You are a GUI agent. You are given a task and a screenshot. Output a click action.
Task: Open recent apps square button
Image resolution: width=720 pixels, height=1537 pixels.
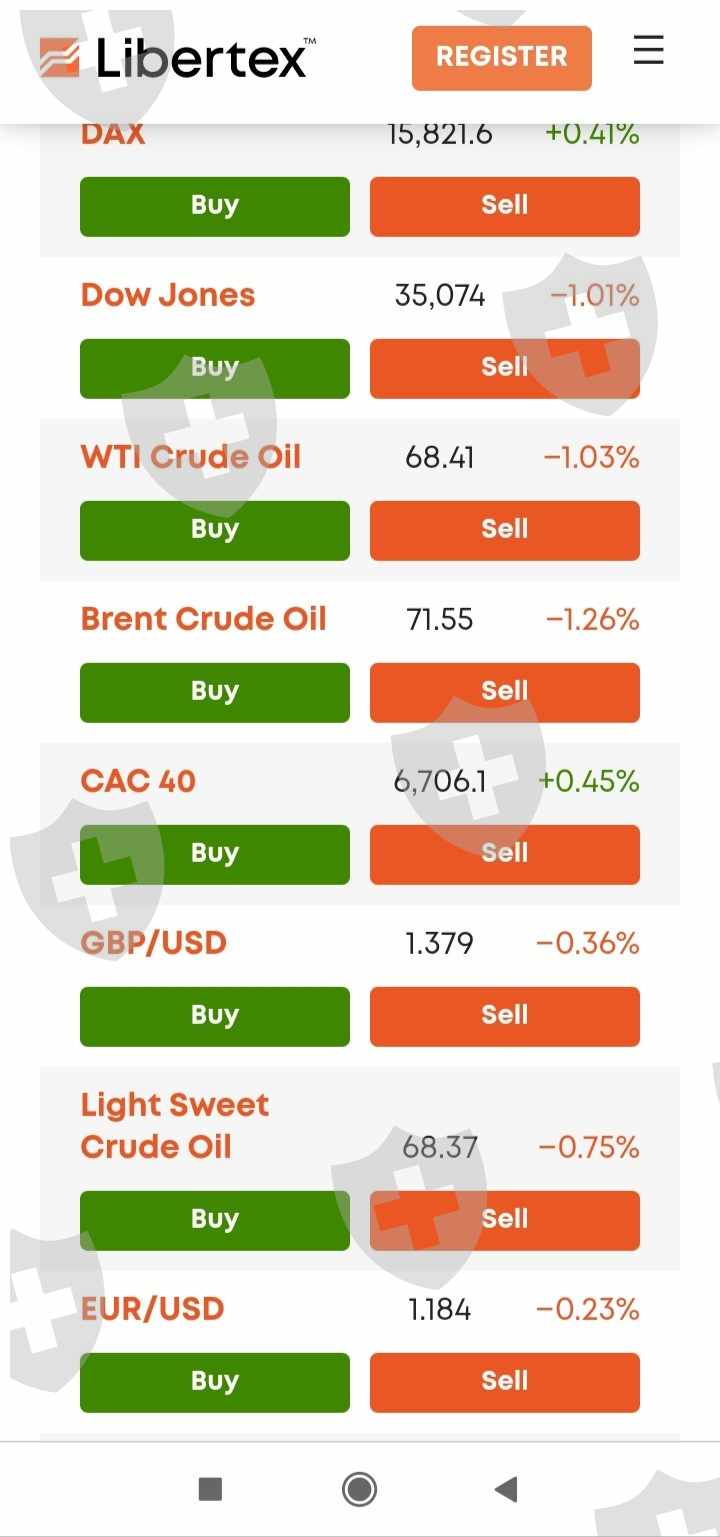coord(210,1489)
